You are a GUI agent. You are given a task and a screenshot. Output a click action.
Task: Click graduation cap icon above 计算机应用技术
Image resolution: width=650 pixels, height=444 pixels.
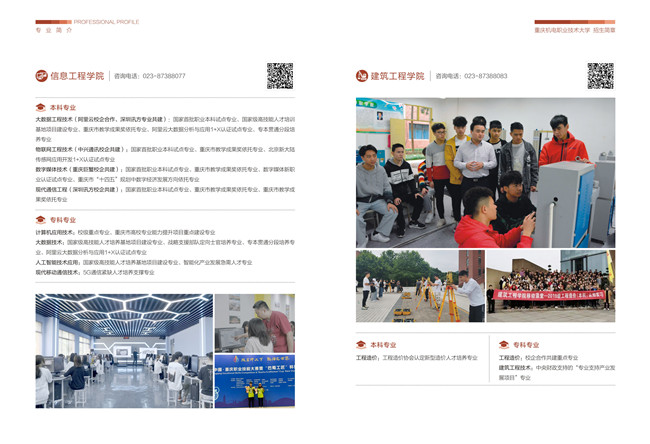click(x=40, y=219)
